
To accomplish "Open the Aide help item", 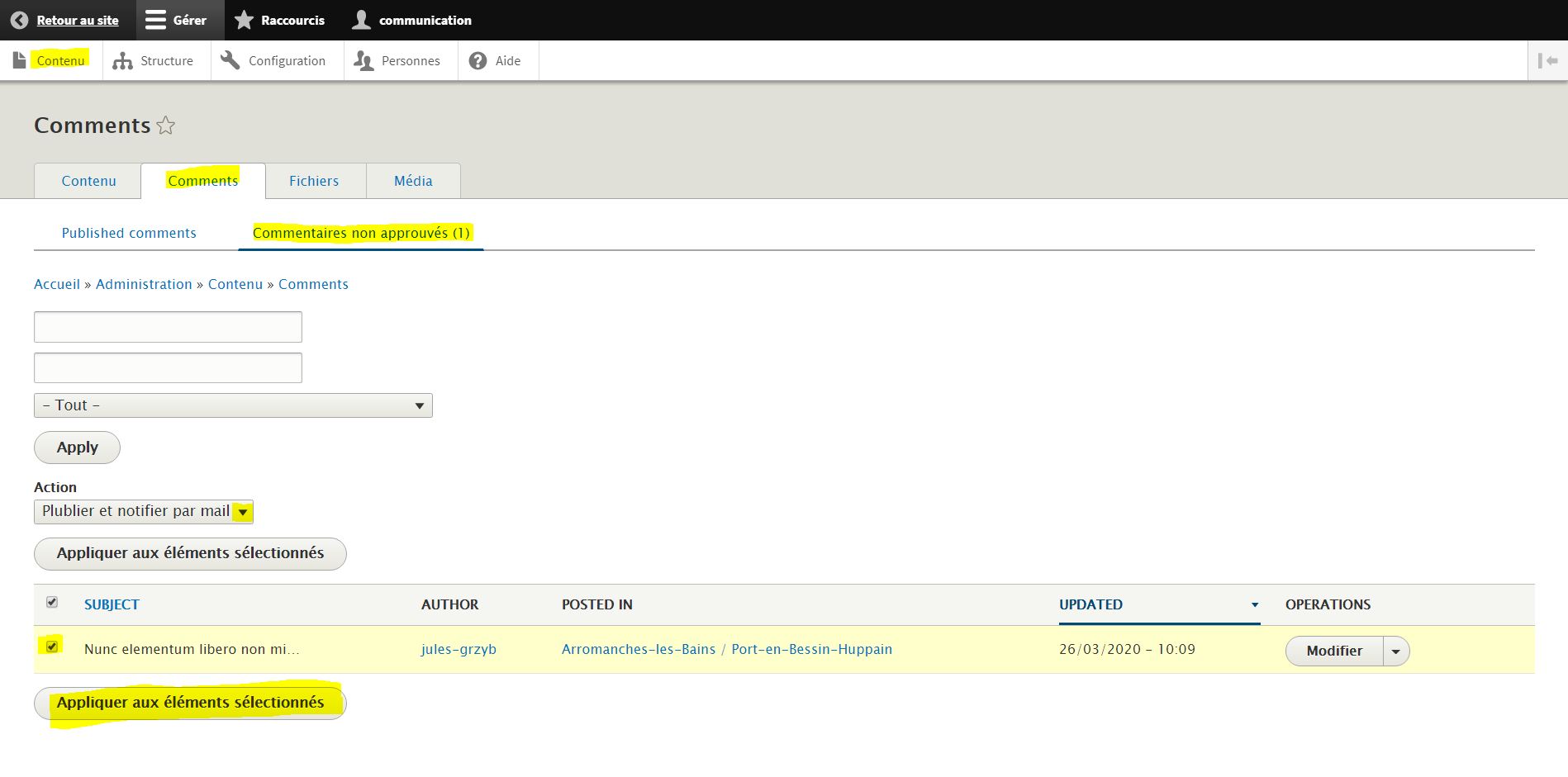I will click(x=496, y=60).
